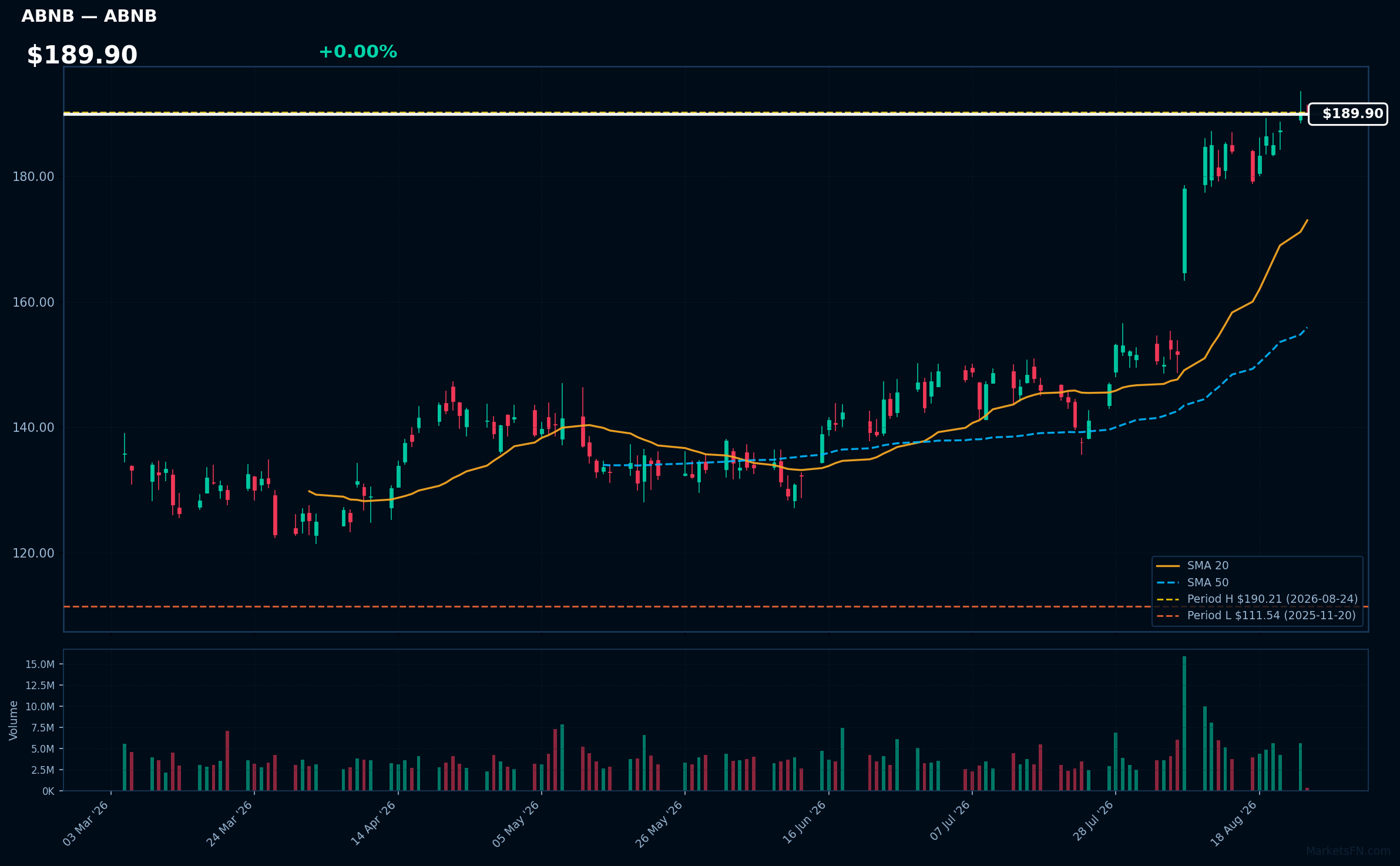Click the 15.0M volume axis label

pos(40,664)
